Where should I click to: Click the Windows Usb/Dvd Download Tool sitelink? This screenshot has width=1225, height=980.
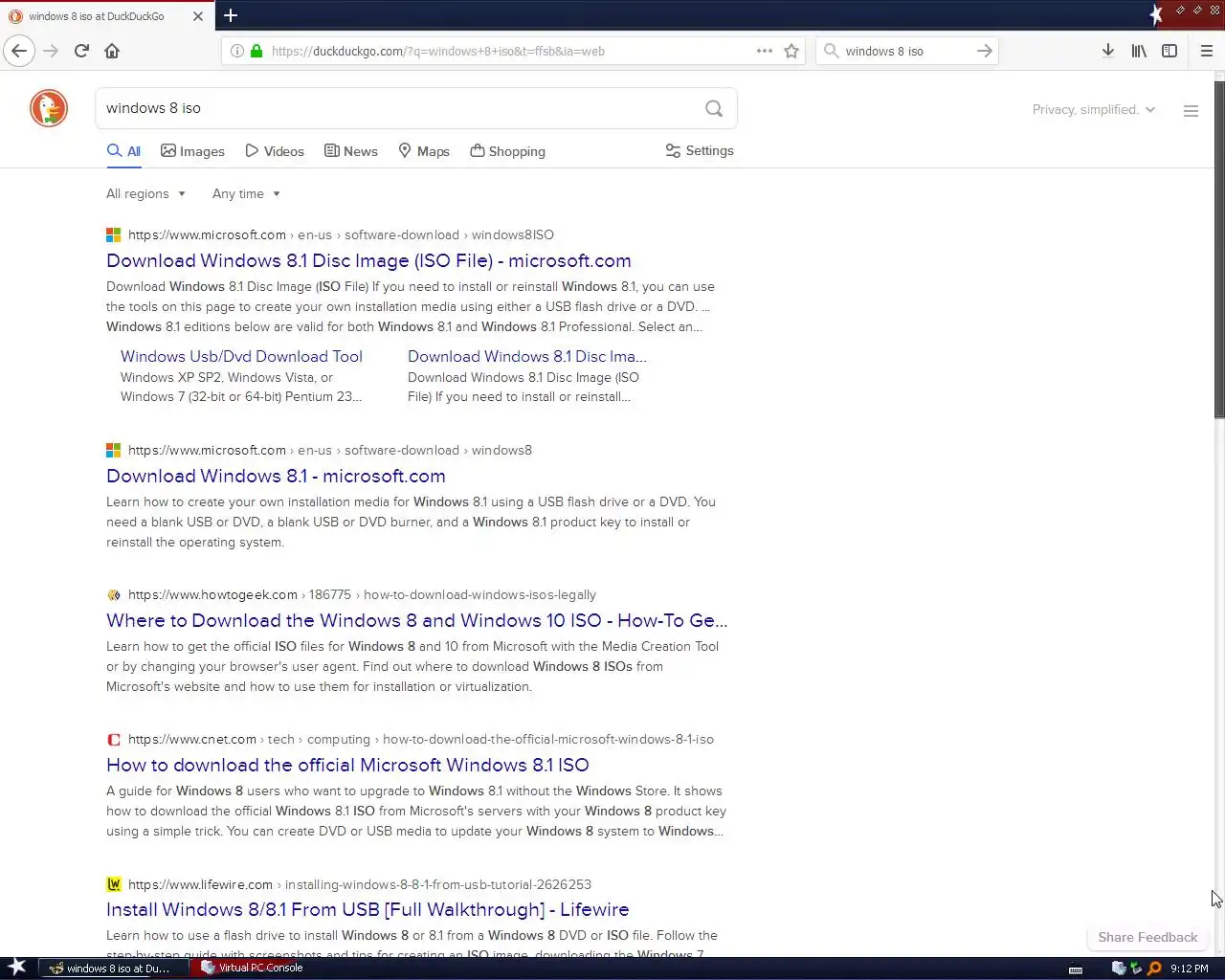coord(241,356)
